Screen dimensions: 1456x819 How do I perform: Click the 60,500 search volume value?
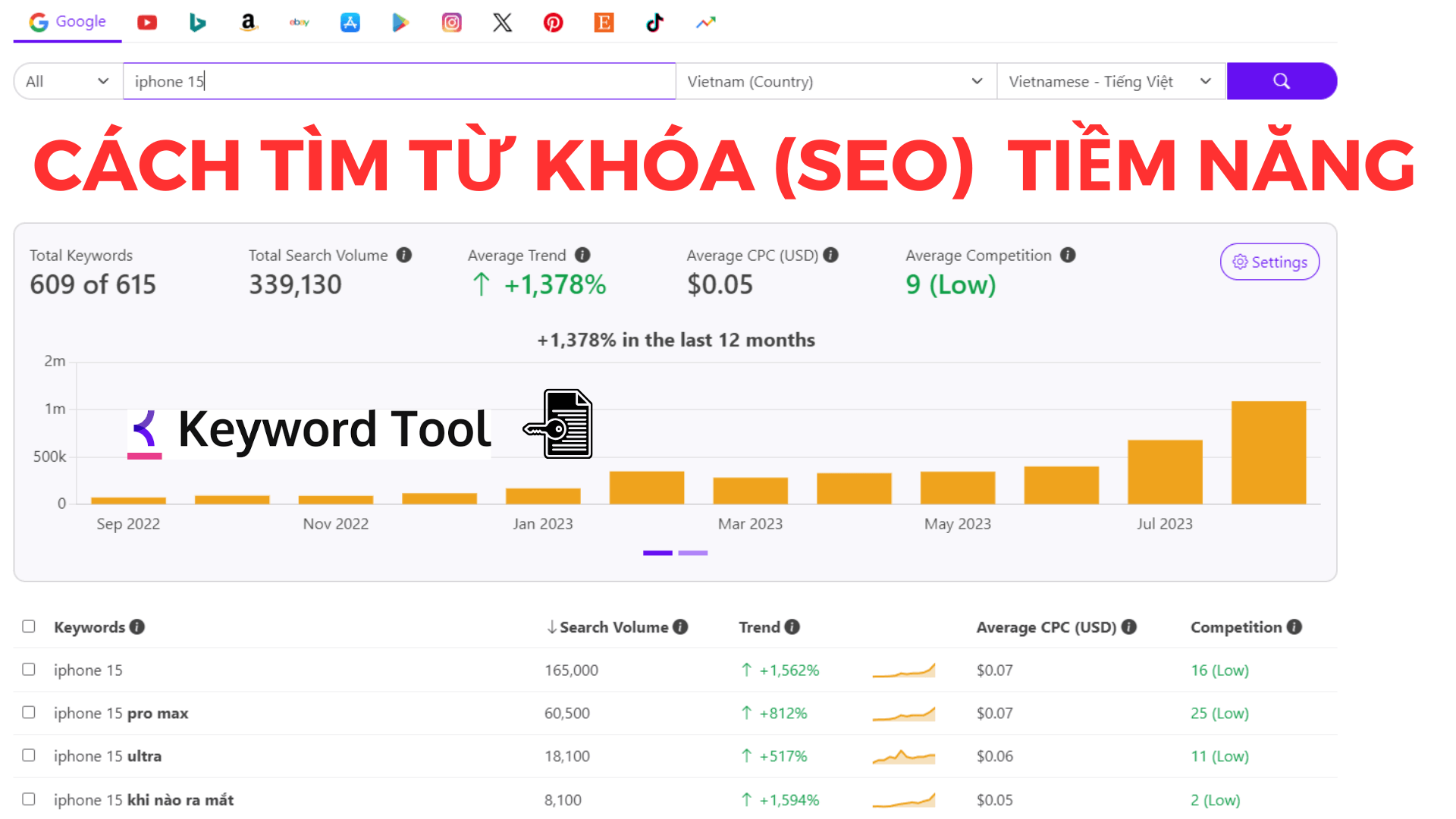coord(567,714)
